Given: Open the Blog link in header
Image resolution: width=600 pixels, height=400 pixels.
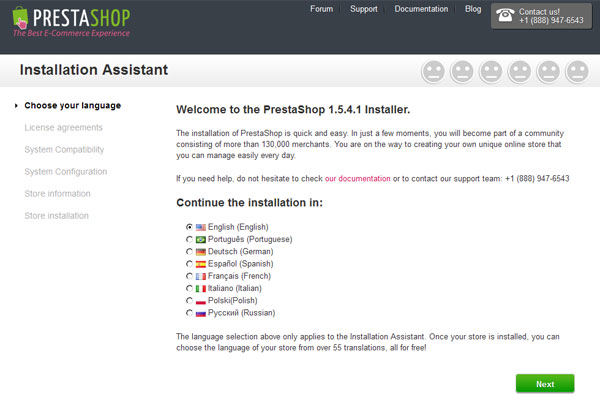Looking at the screenshot, I should [x=473, y=9].
